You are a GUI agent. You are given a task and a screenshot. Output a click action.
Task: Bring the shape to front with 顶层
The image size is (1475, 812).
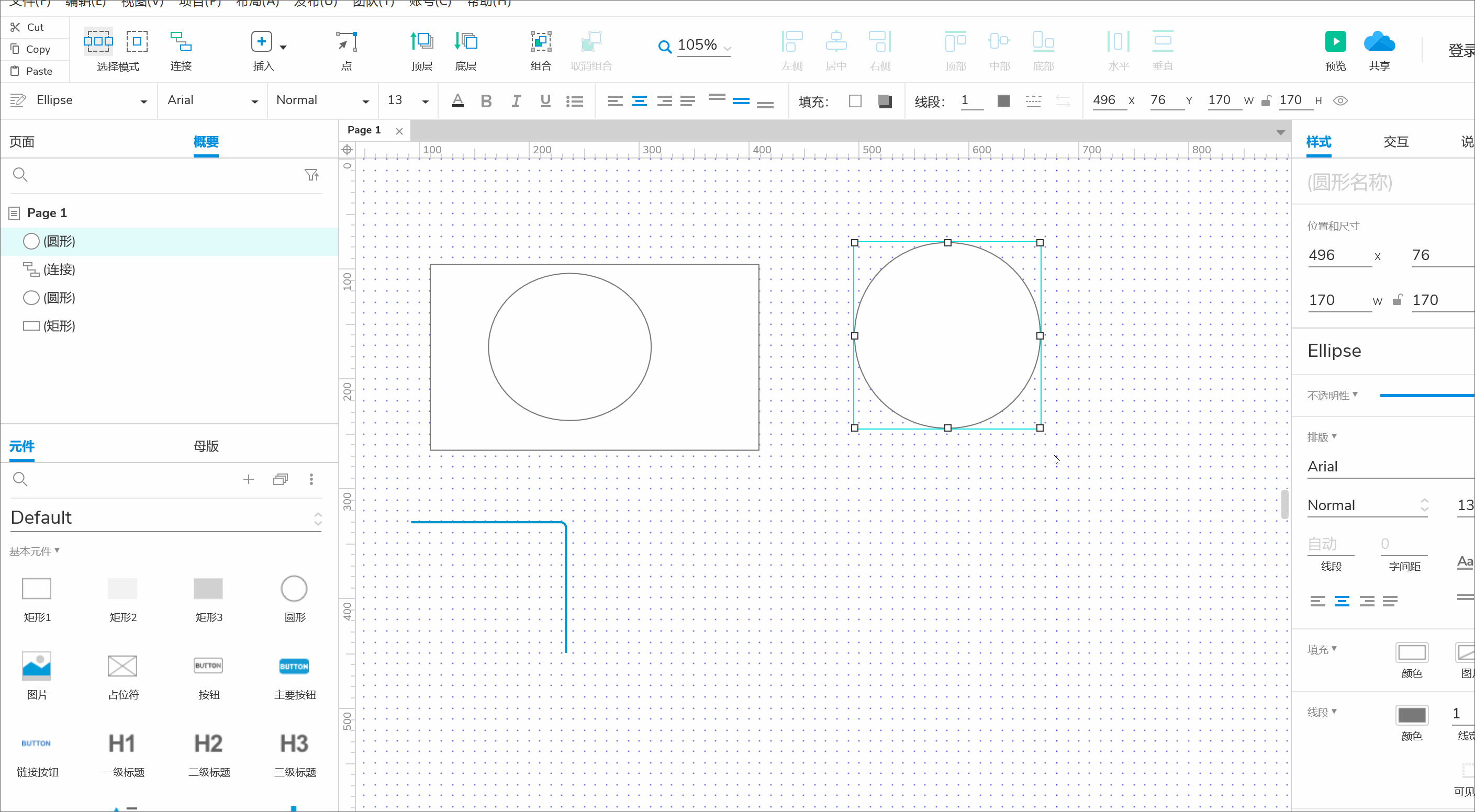point(421,42)
